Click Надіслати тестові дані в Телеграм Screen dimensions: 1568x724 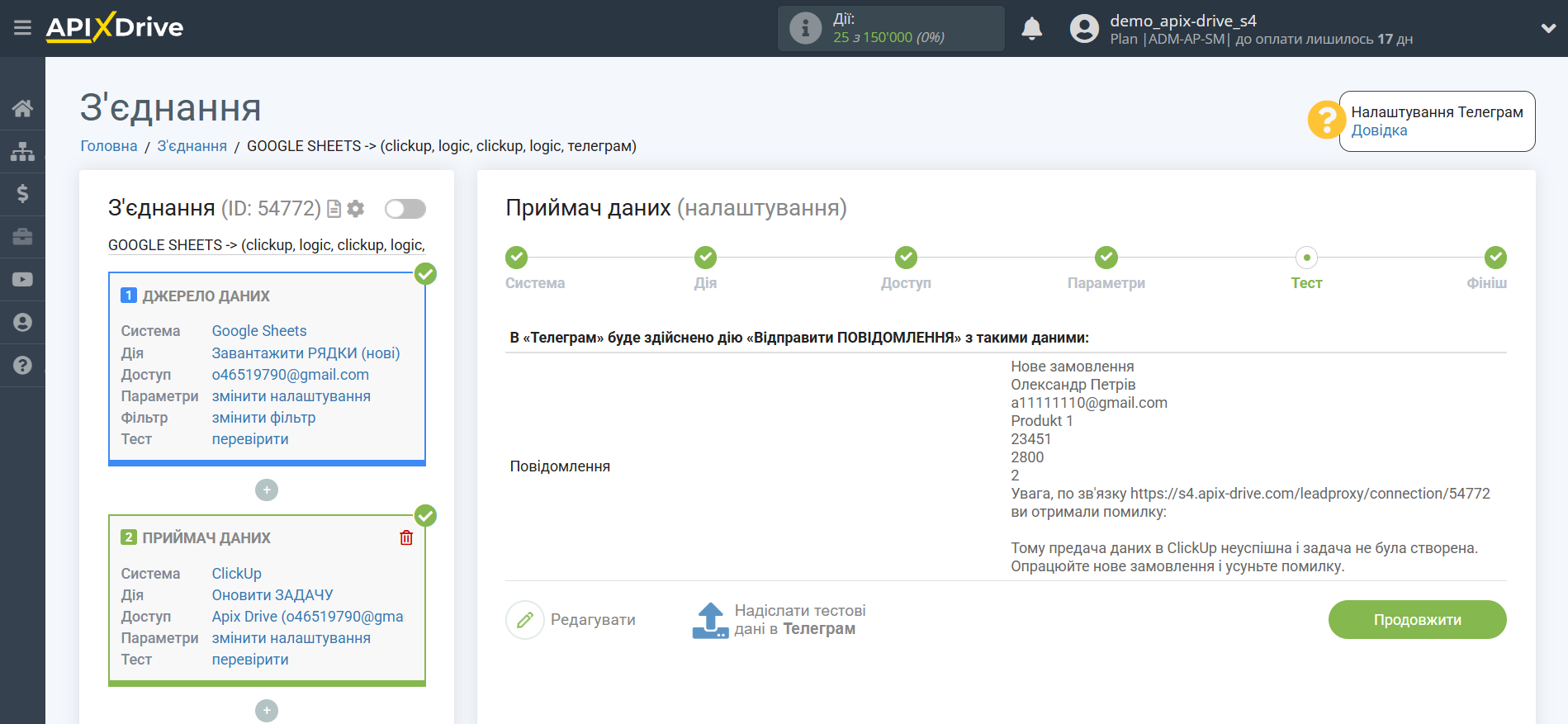click(x=800, y=620)
